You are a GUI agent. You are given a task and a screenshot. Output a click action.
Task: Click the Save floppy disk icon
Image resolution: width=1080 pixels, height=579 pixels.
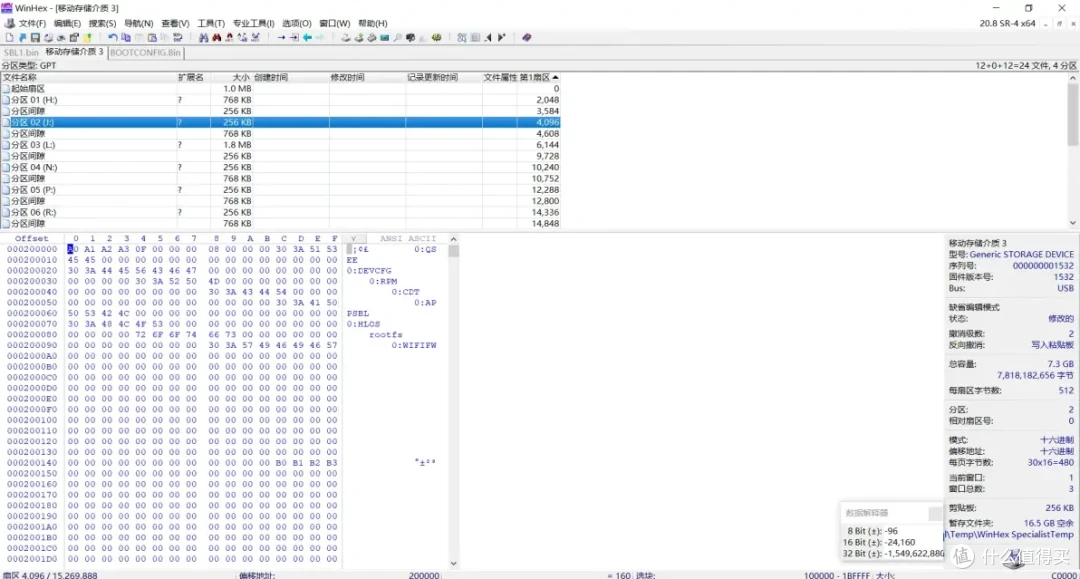34,38
